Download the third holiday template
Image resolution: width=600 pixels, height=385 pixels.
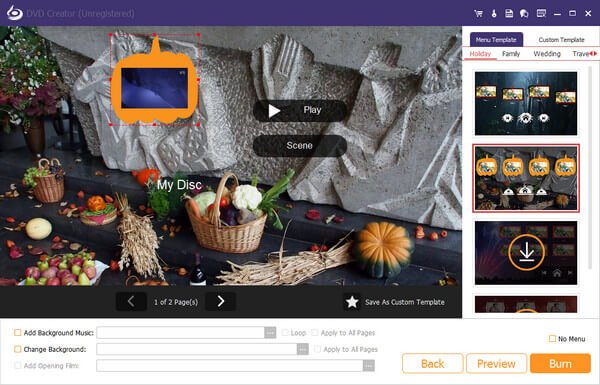[x=526, y=252]
